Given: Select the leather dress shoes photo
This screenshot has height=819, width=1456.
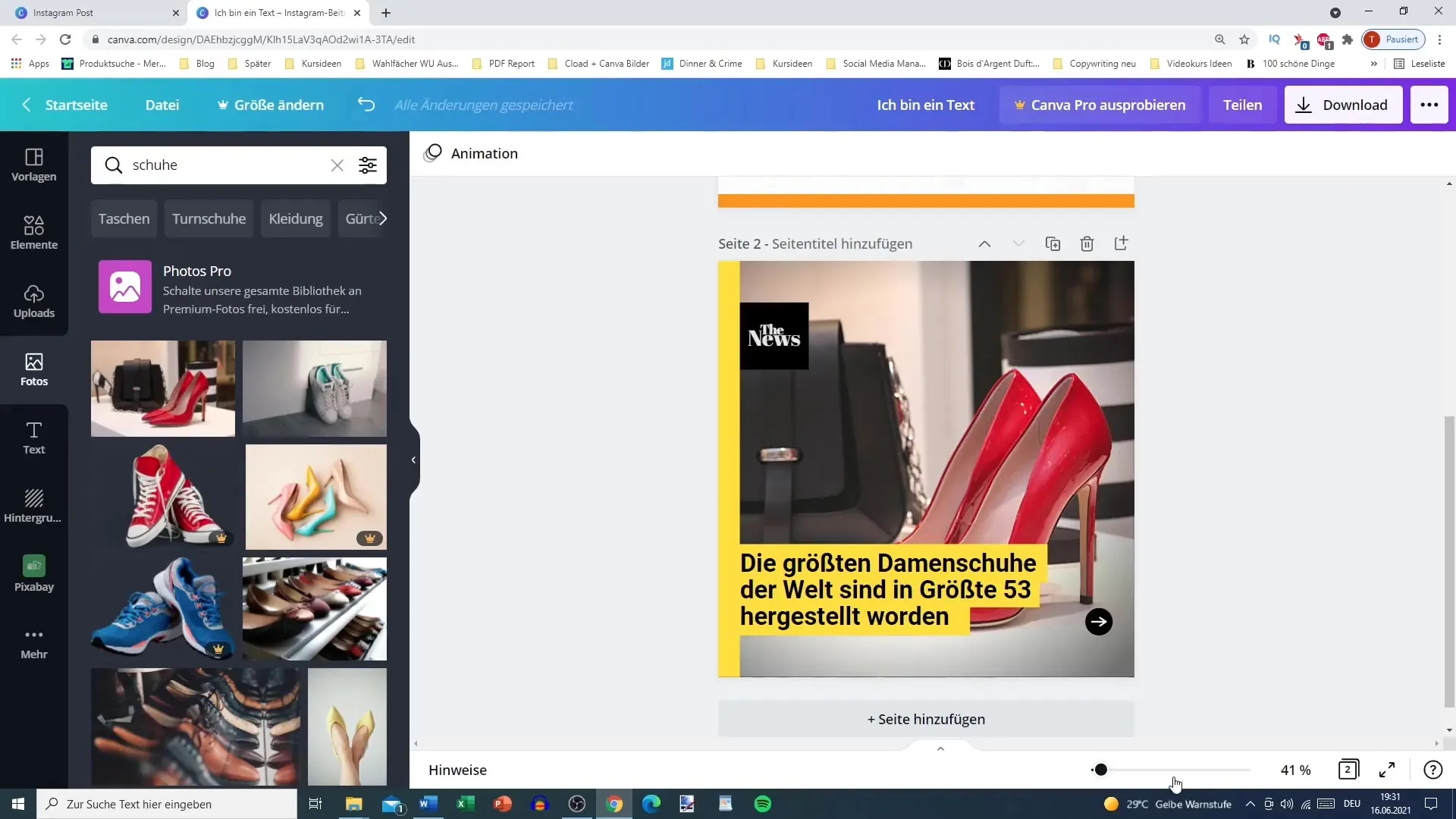Looking at the screenshot, I should tap(196, 726).
